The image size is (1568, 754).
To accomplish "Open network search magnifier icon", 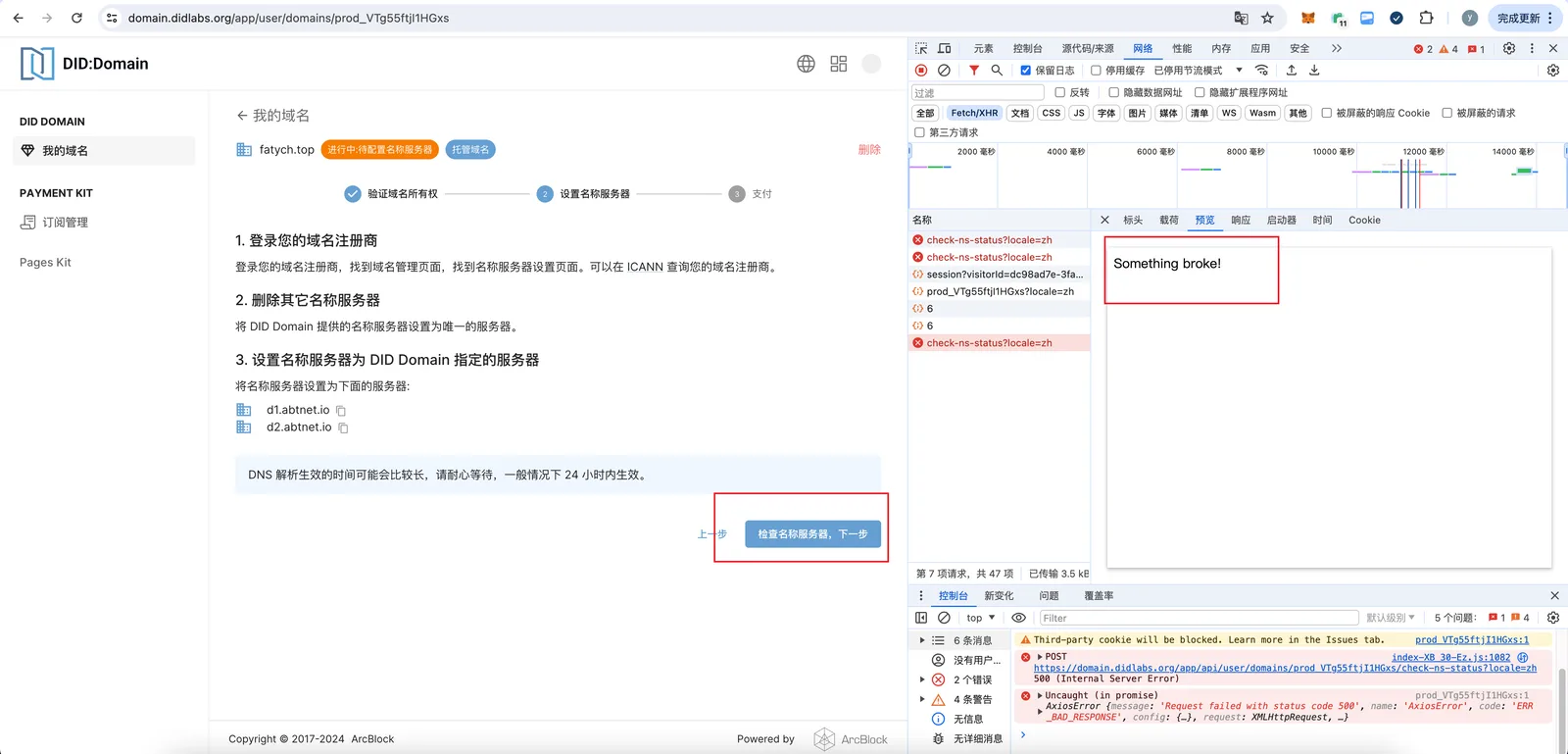I will tap(997, 71).
